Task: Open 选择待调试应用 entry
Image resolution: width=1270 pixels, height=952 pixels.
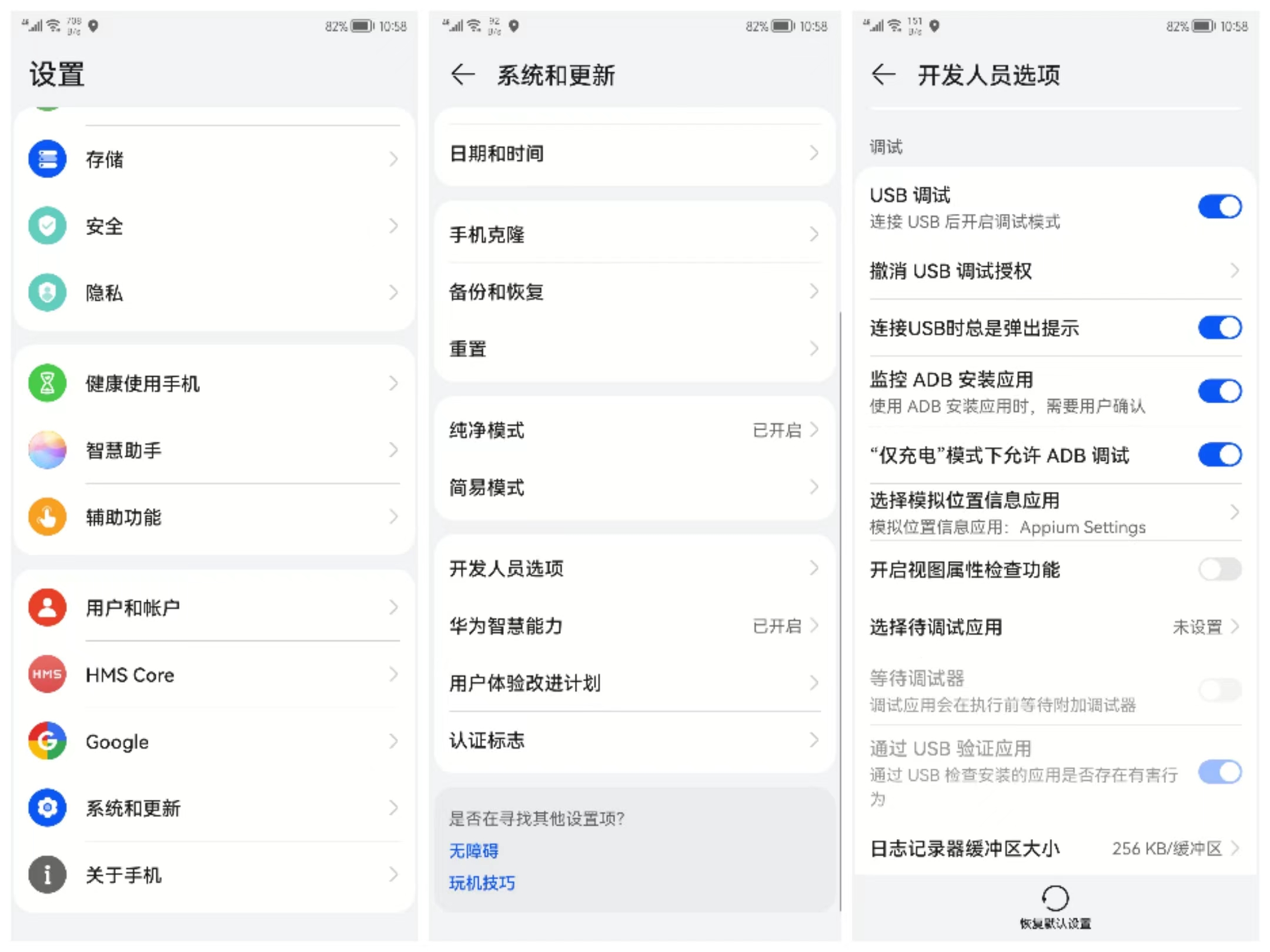Action: [1055, 627]
